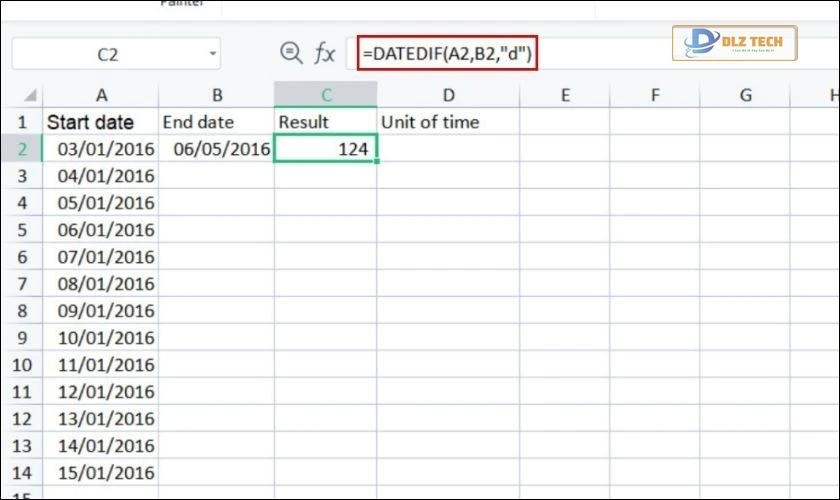Select the cell containing 12/01/2016
Screen dimensions: 840x500
tap(101, 392)
